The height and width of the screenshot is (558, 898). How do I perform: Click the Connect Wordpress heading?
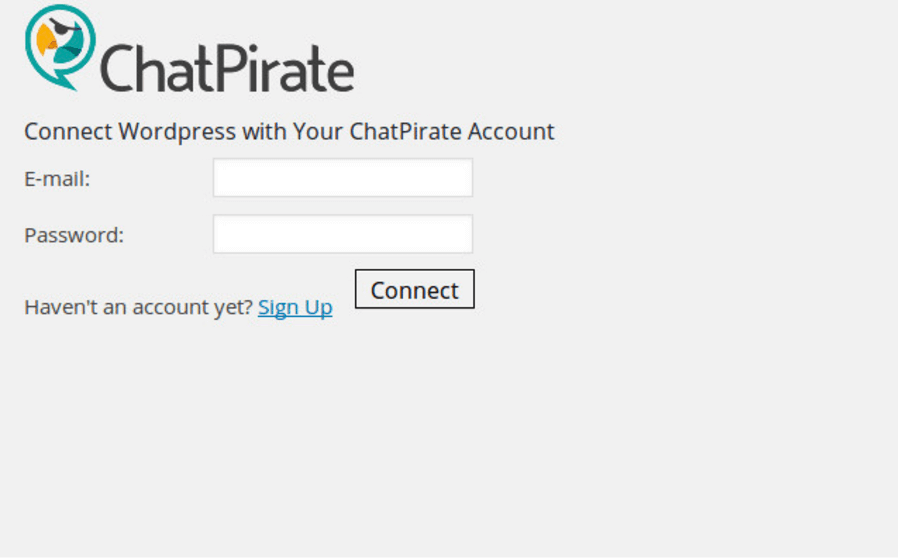289,131
